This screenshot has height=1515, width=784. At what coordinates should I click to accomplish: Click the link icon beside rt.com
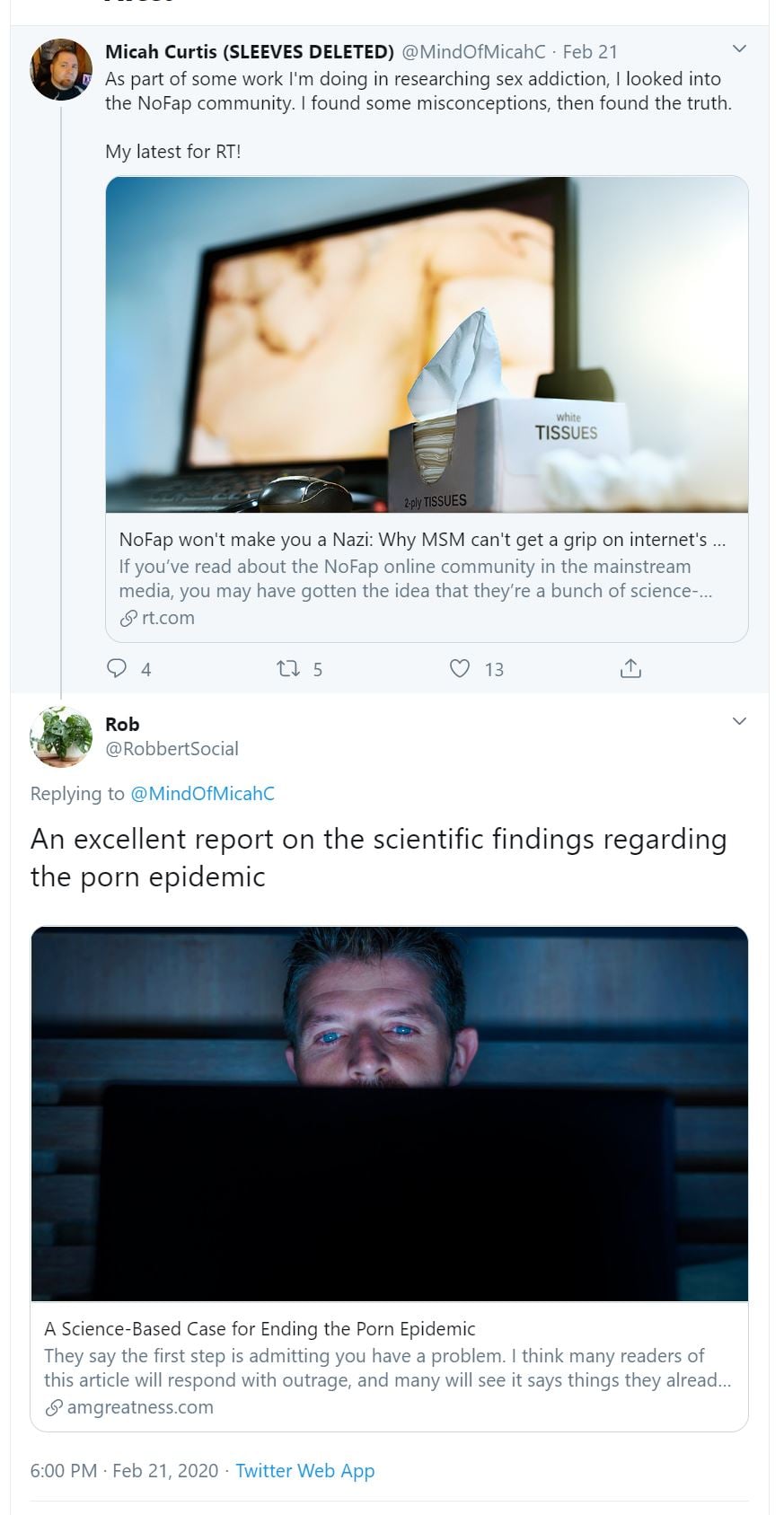click(x=128, y=619)
